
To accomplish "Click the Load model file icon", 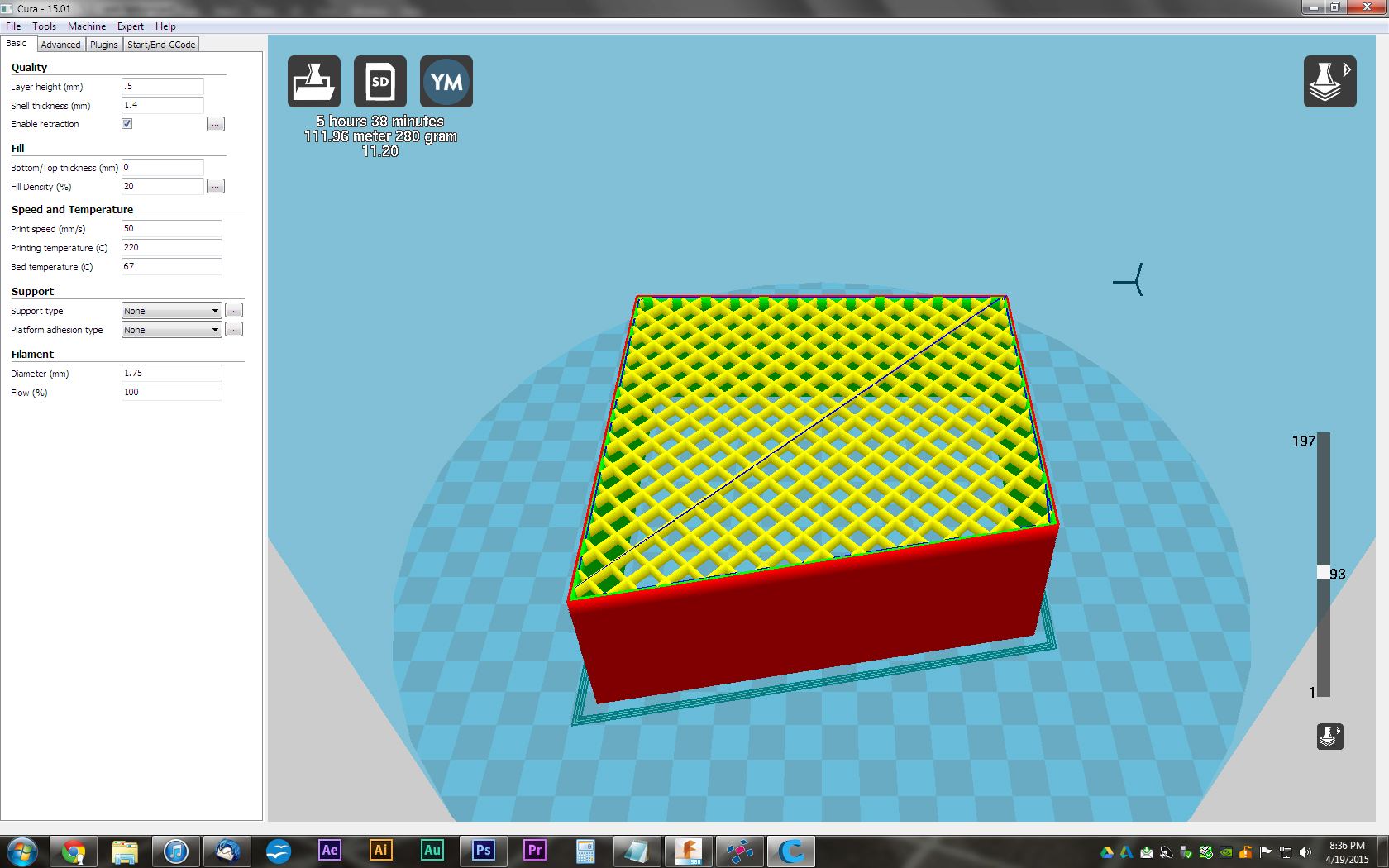I will tap(313, 81).
